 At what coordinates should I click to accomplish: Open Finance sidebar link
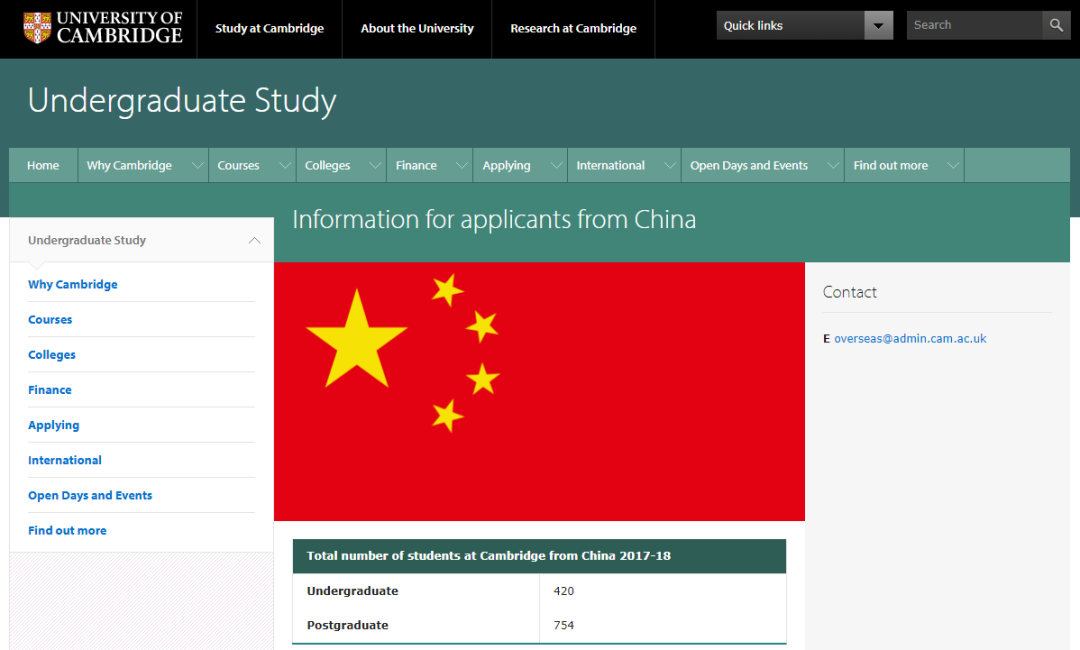coord(50,390)
